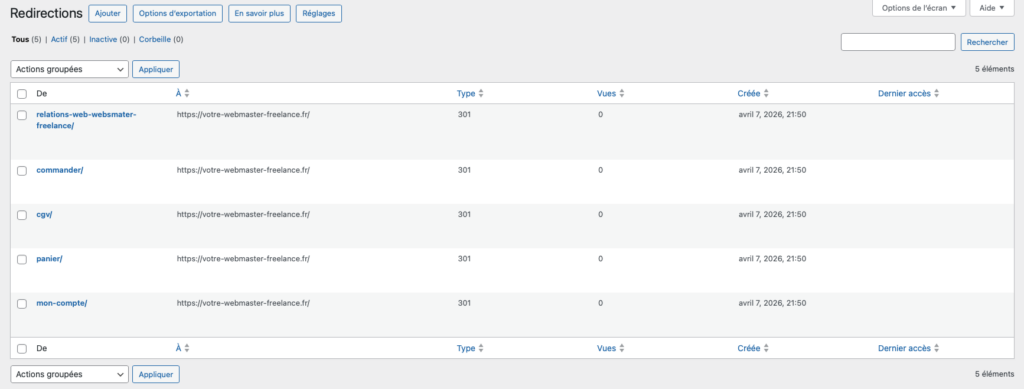The width and height of the screenshot is (1024, 389).
Task: Tick select-all checkbox in table header
Action: (22, 94)
